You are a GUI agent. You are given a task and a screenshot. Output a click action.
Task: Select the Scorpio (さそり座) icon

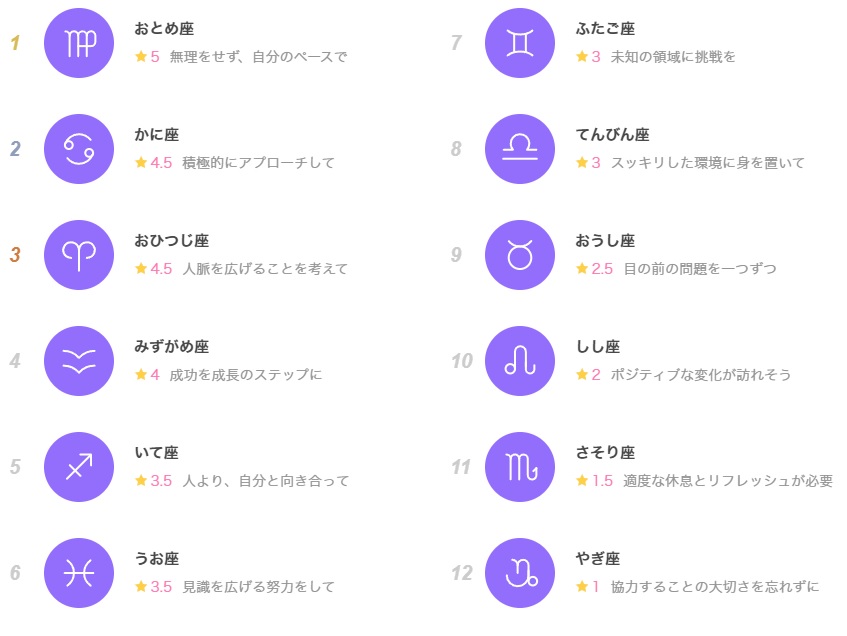[x=520, y=467]
